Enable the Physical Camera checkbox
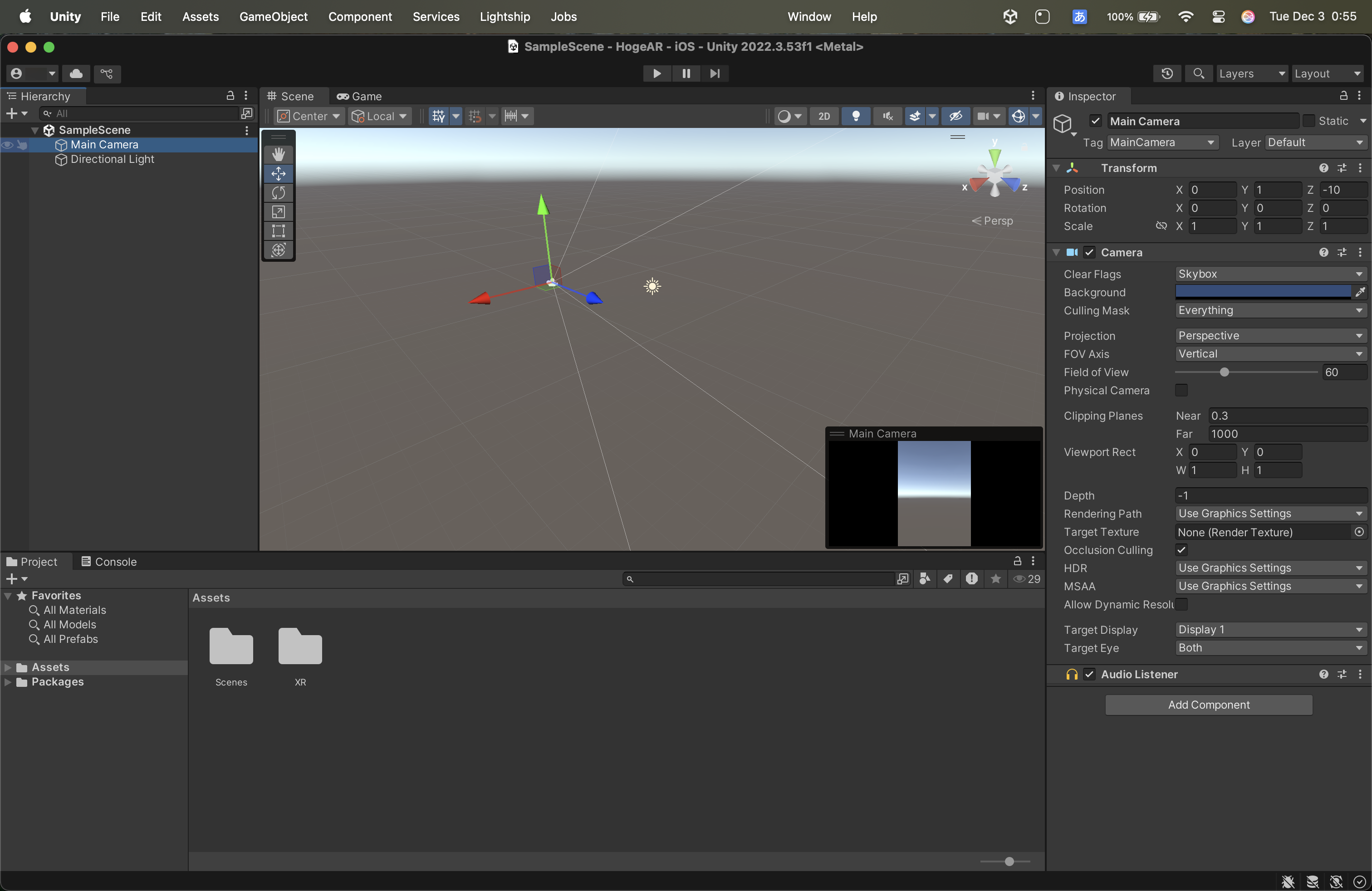Screen dimensions: 1372x891 pyautogui.click(x=1181, y=390)
